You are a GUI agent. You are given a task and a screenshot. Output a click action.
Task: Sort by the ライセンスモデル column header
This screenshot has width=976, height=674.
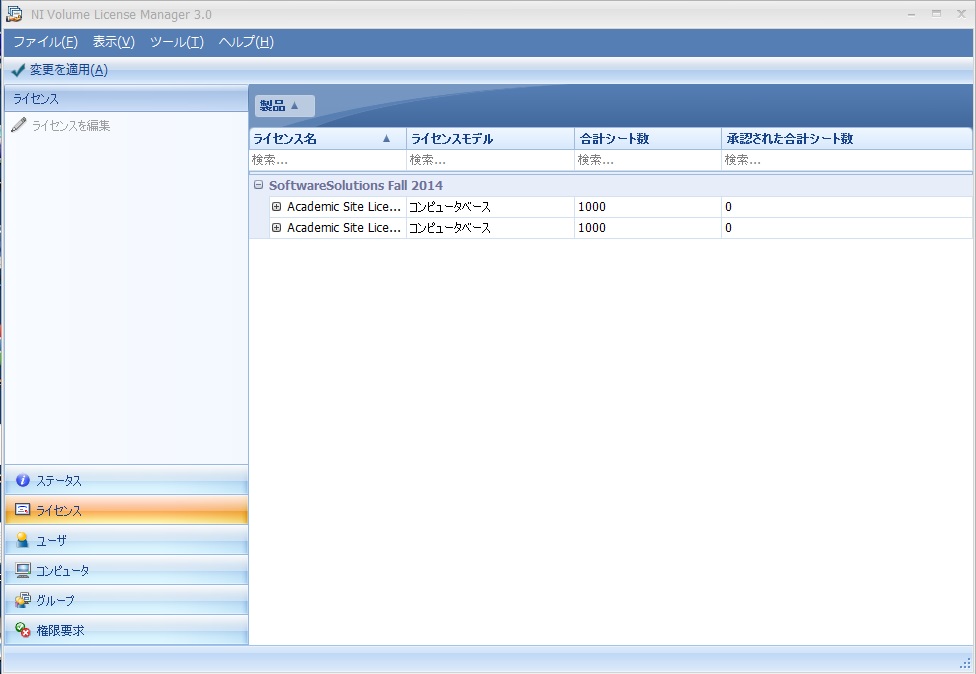click(490, 139)
